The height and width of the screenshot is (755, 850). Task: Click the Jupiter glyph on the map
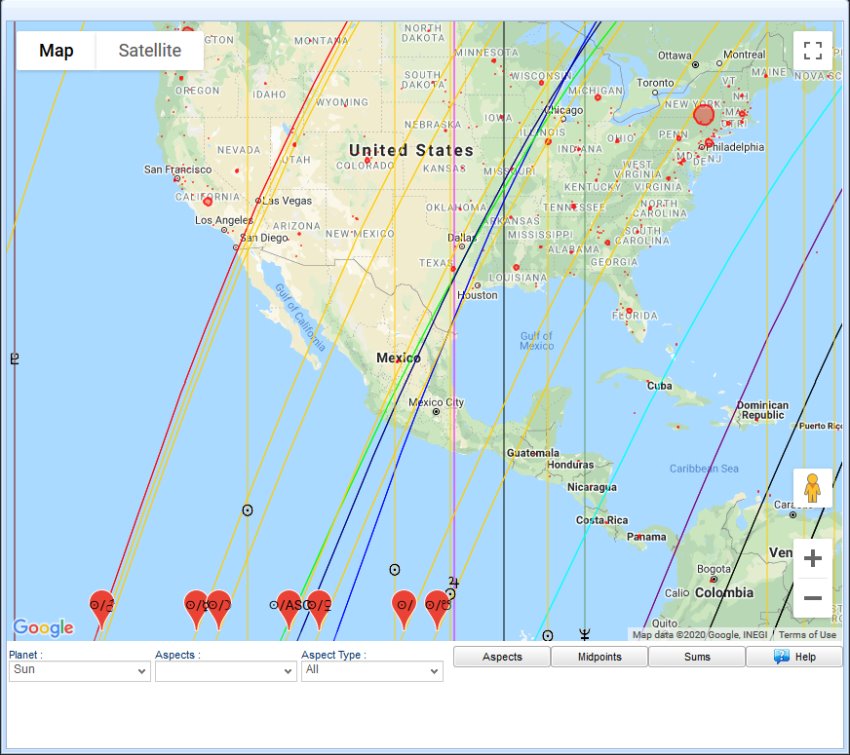tap(453, 582)
